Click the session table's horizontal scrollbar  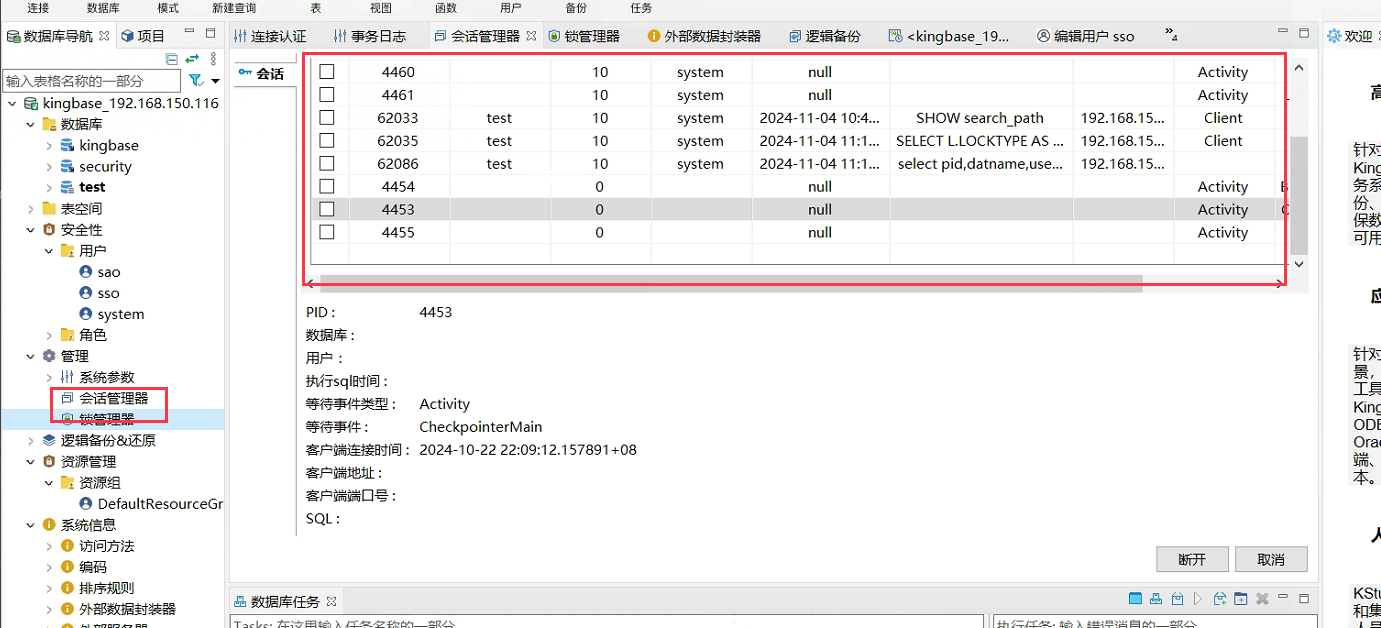730,284
